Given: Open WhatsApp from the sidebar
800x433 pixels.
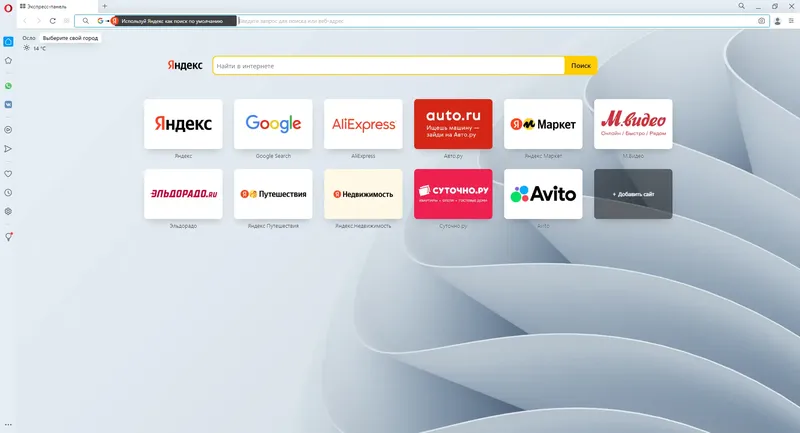Looking at the screenshot, I should tap(8, 86).
